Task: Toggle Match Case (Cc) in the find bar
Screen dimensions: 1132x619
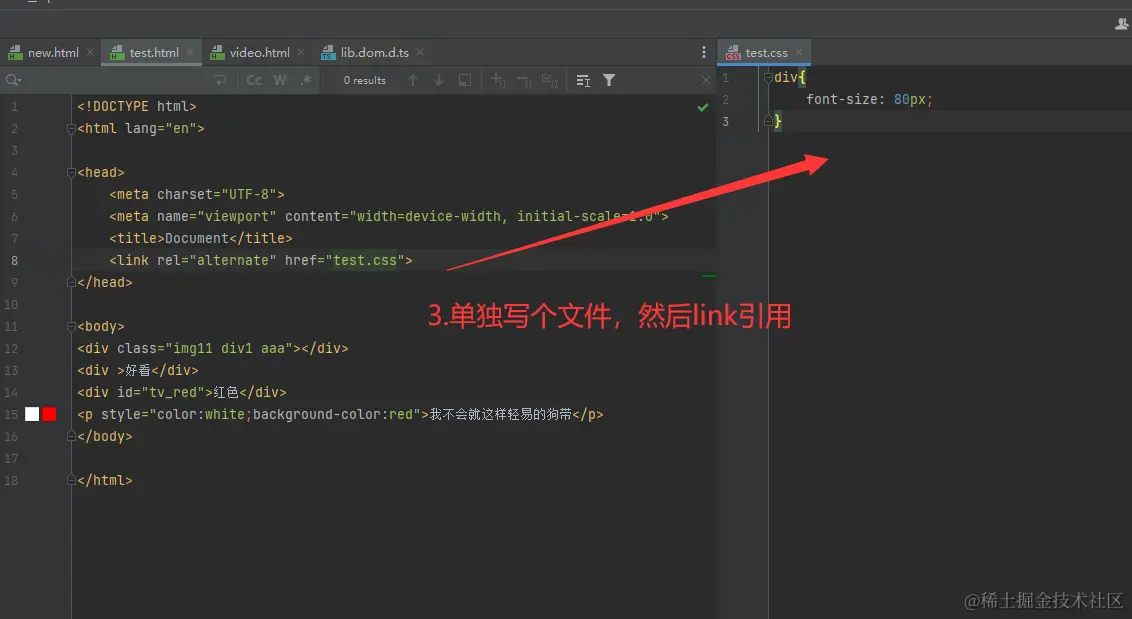Action: (x=254, y=80)
